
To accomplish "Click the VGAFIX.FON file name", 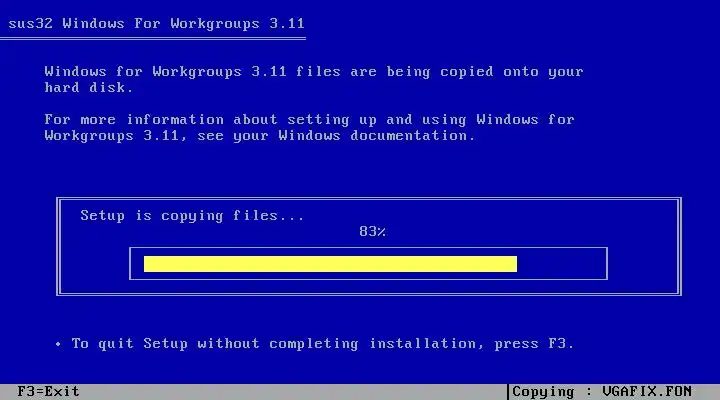I will pyautogui.click(x=647, y=392).
